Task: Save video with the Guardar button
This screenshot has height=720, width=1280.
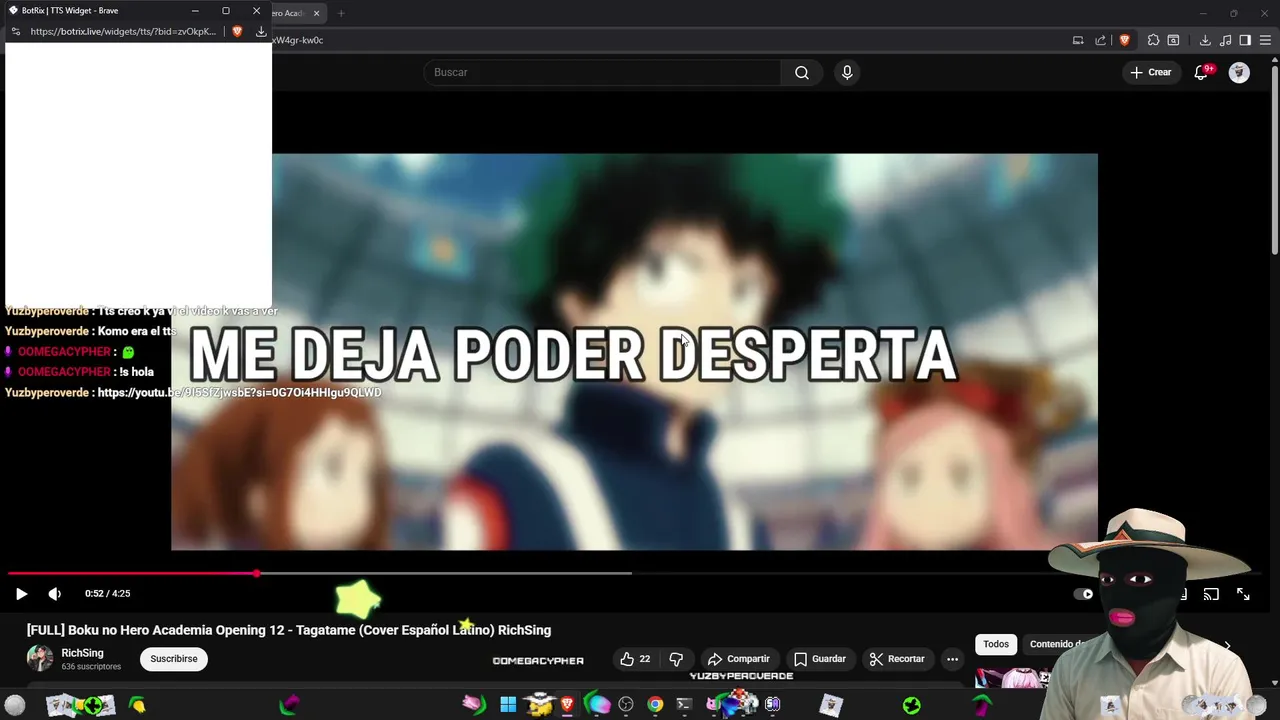Action: [x=820, y=659]
